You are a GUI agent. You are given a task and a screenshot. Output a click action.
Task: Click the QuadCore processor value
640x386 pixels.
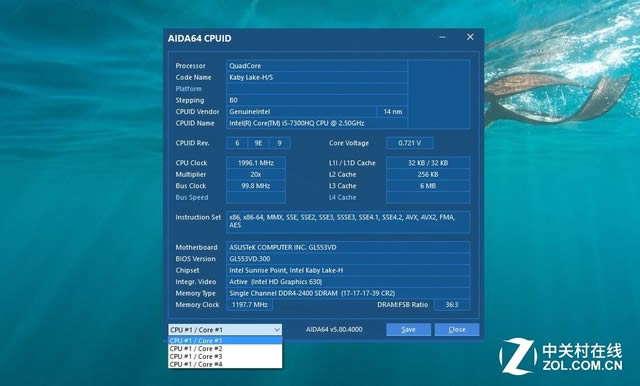(317, 66)
